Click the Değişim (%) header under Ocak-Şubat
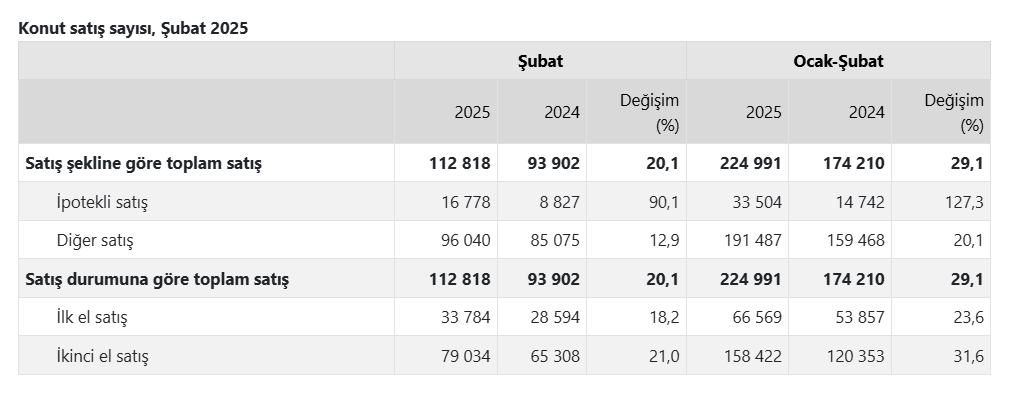 [954, 112]
